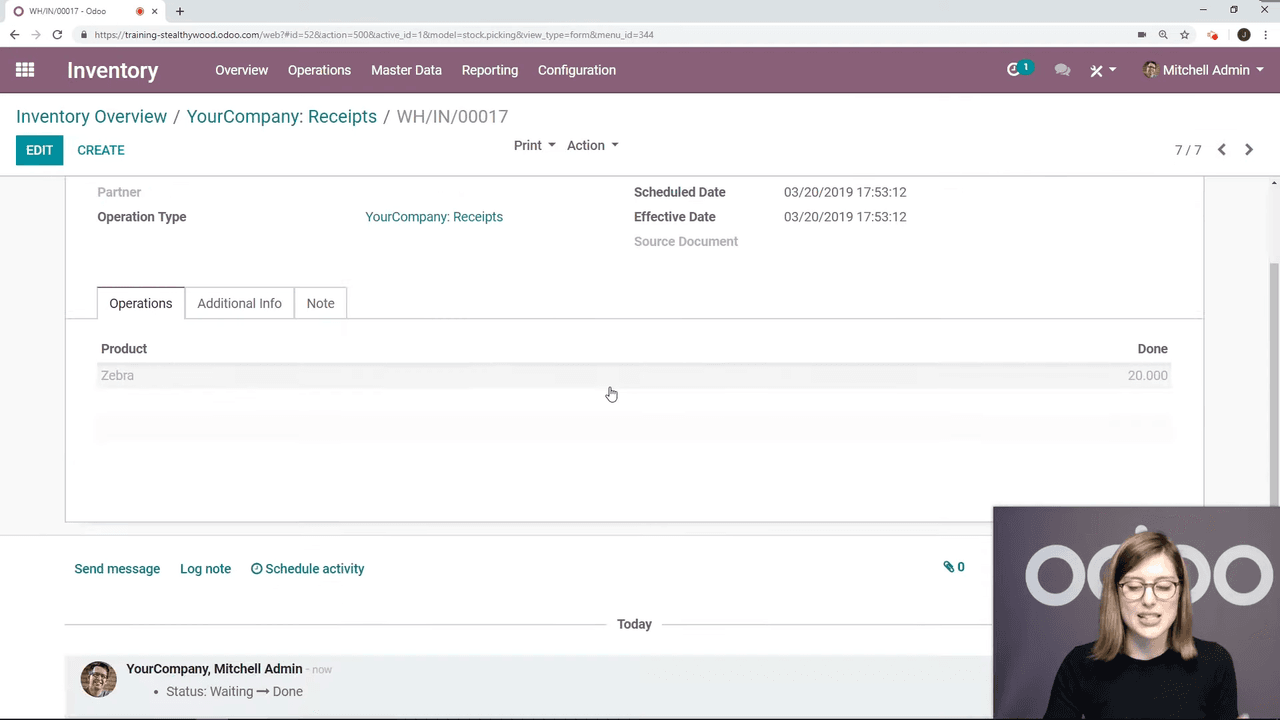1280x720 pixels.
Task: Expand the Action dropdown
Action: (592, 145)
